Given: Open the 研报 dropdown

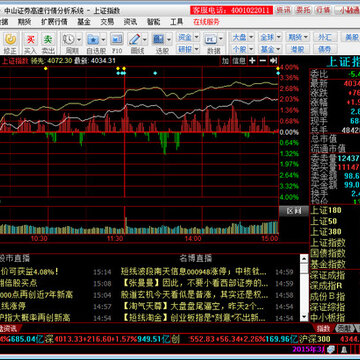Looking at the screenshot, I should 188,49.
